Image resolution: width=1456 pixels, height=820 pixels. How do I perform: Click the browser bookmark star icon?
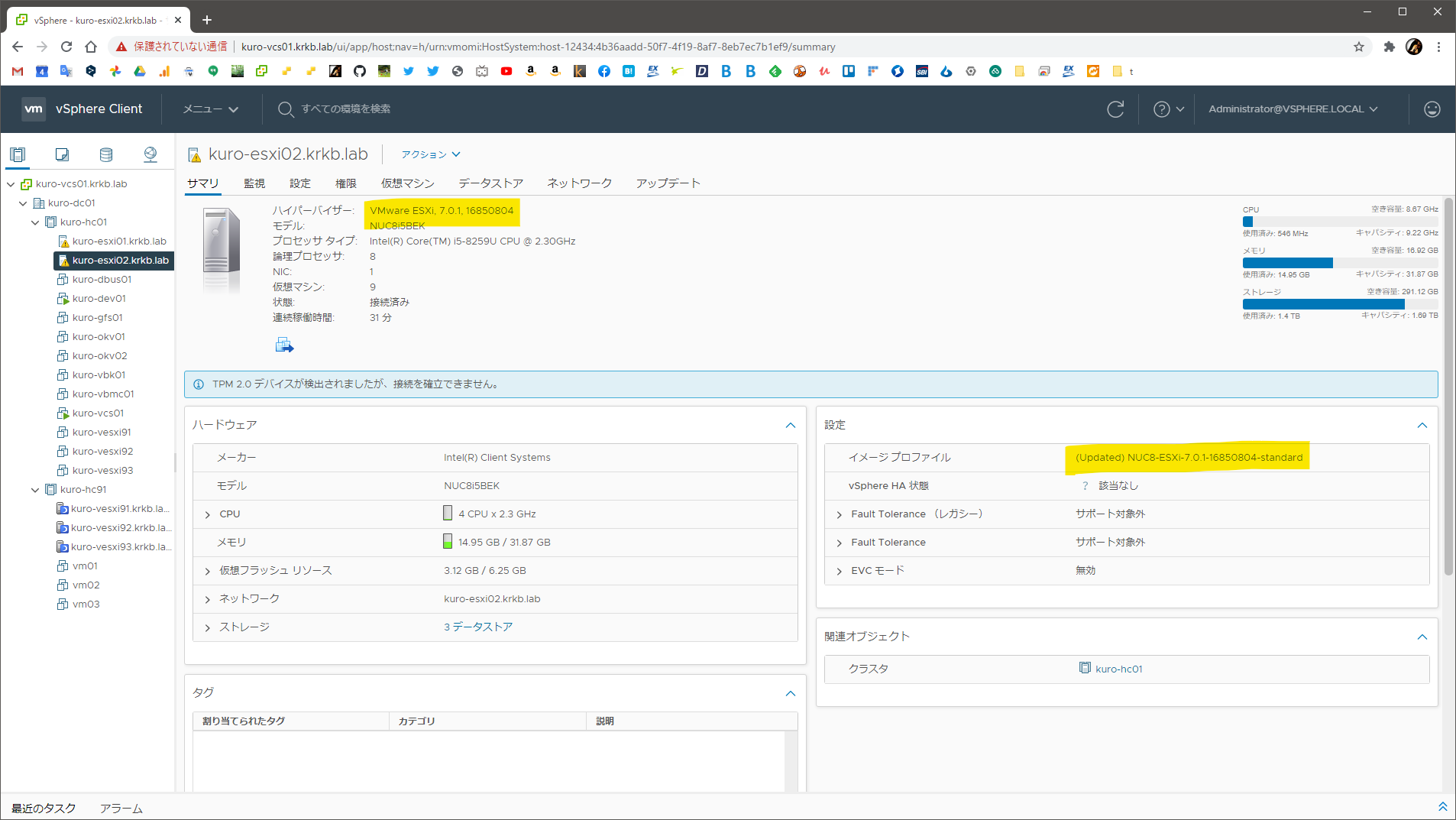pos(1359,47)
